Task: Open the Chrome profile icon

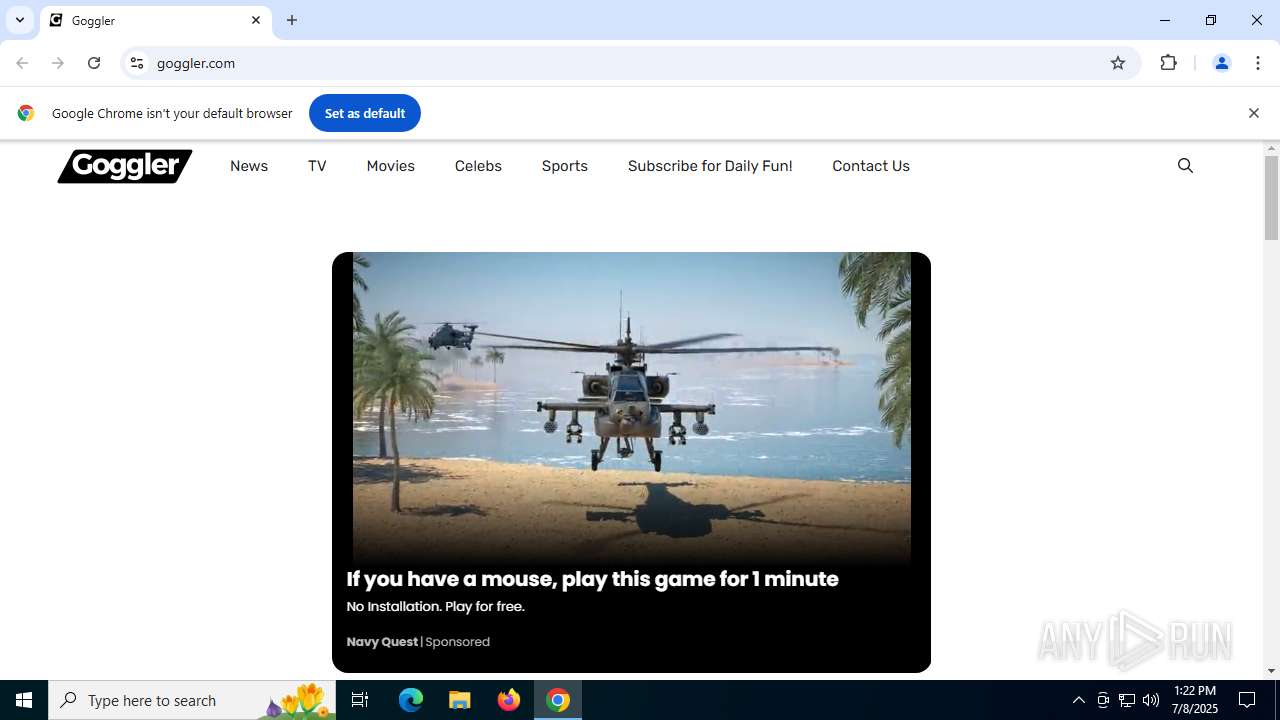Action: click(x=1221, y=63)
